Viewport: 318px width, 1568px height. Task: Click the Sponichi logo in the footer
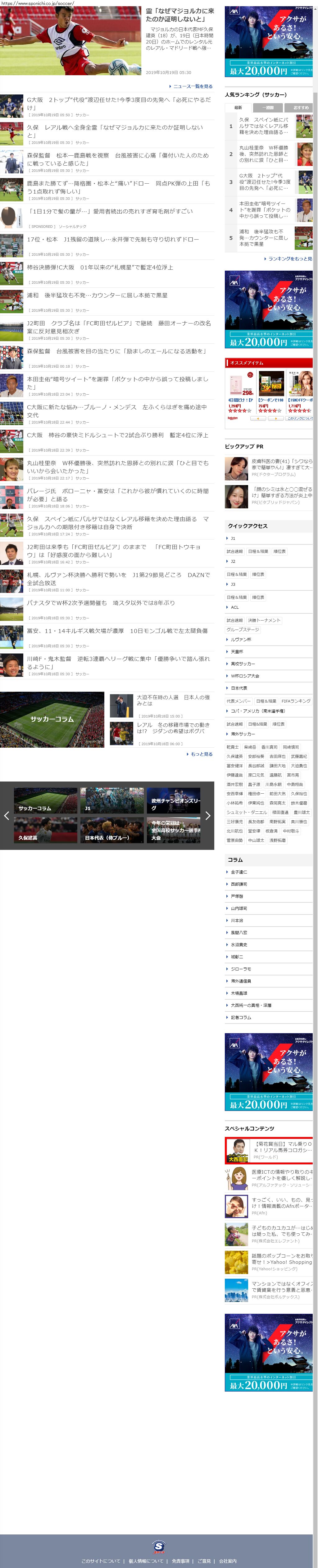coord(159,1546)
